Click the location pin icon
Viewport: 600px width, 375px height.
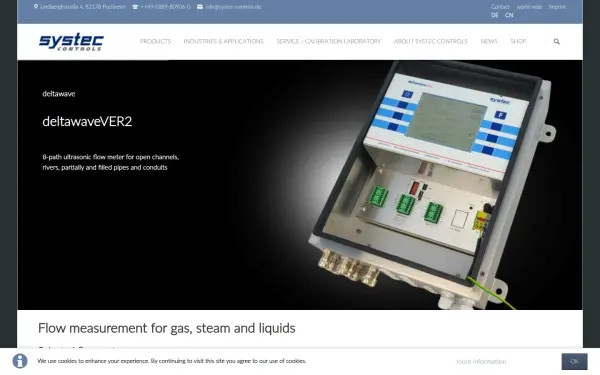36,7
